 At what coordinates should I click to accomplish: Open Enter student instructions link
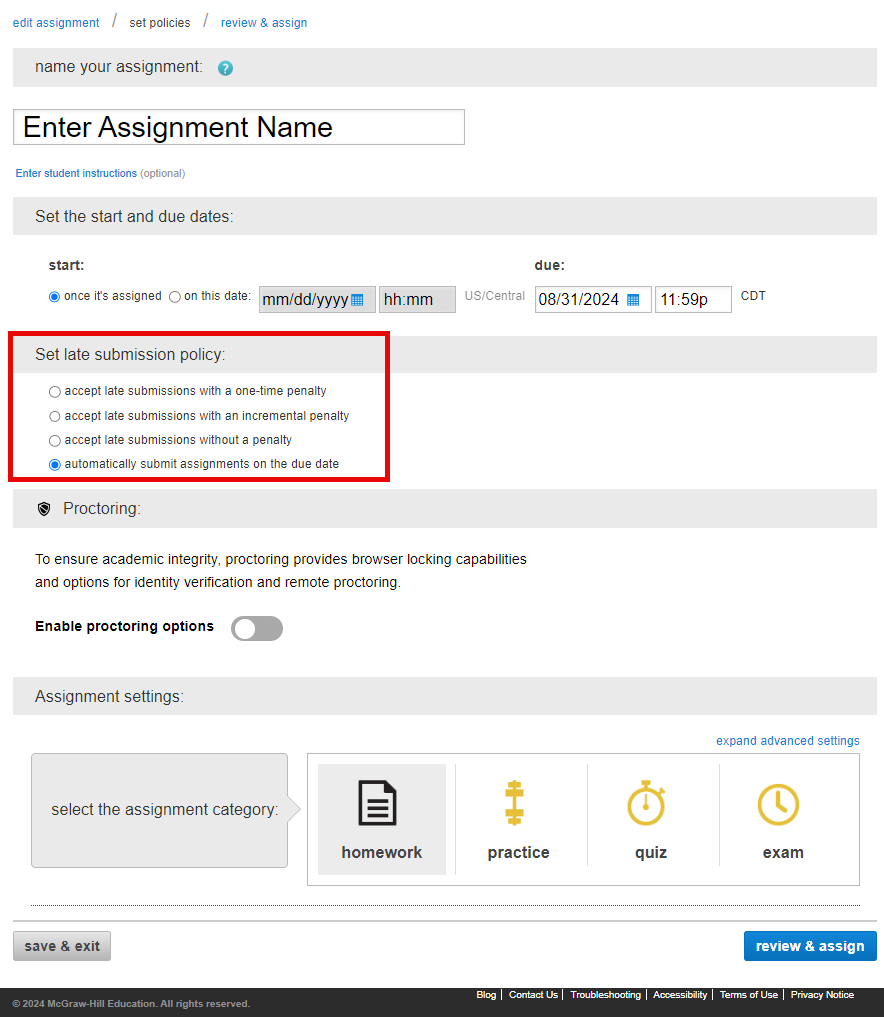76,173
